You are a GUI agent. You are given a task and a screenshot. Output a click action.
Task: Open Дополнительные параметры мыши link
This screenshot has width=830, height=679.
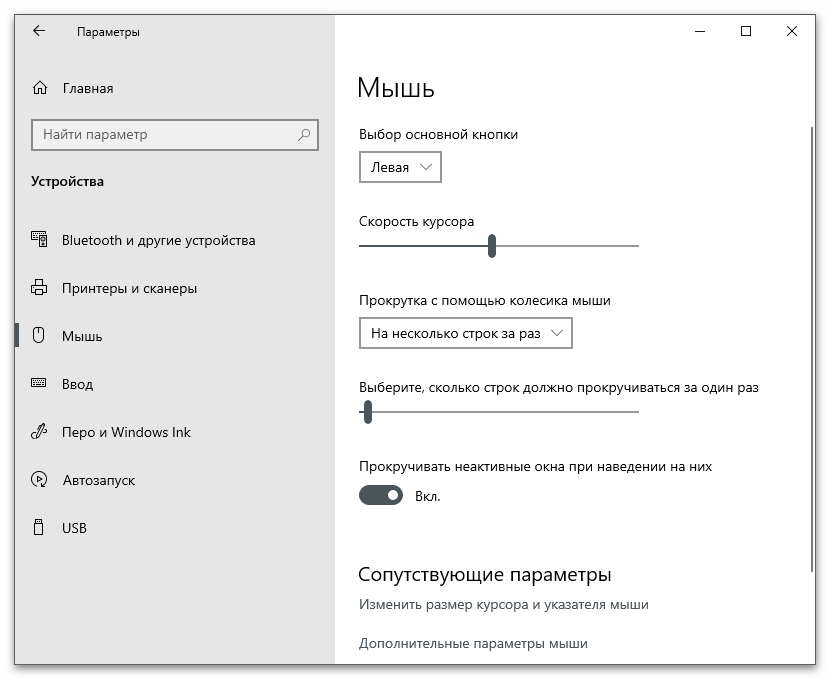(x=473, y=644)
